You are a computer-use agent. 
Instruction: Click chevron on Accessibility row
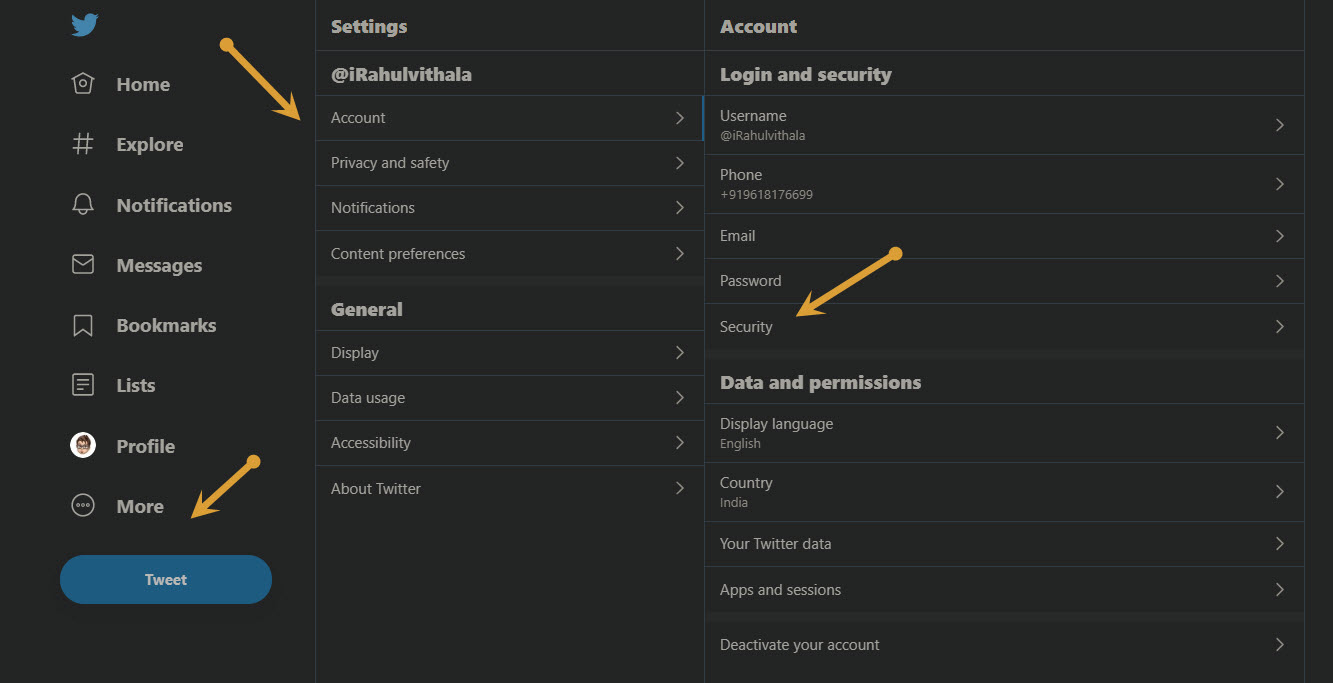[680, 443]
